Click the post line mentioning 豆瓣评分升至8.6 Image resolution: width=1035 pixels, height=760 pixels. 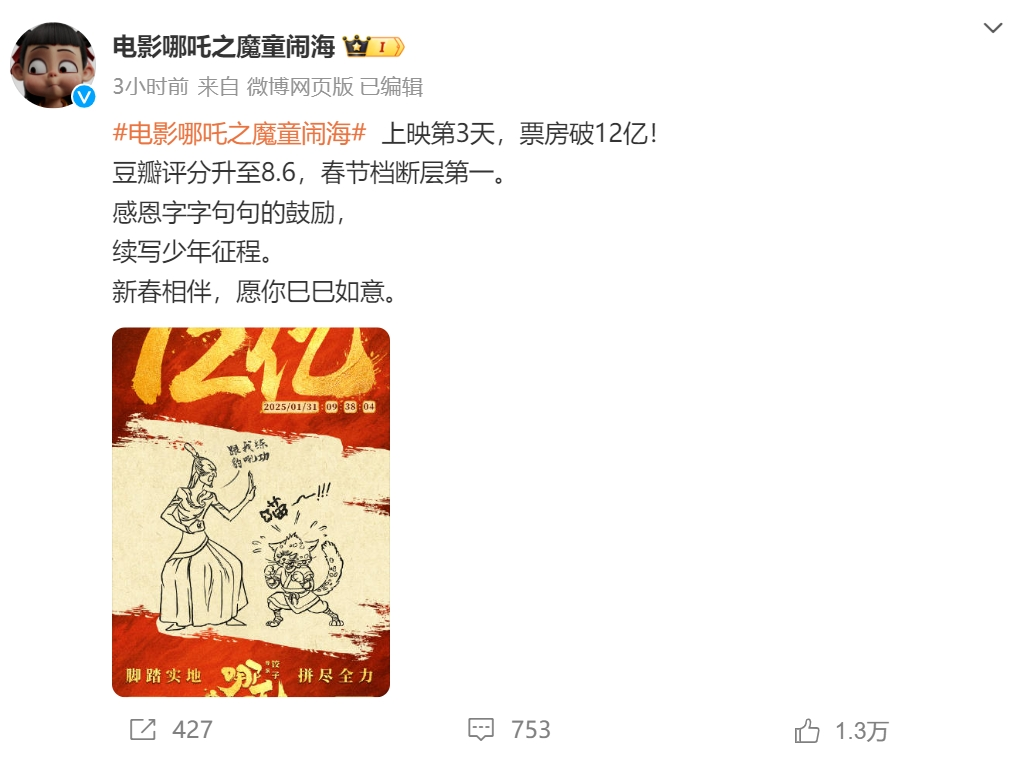coord(310,173)
